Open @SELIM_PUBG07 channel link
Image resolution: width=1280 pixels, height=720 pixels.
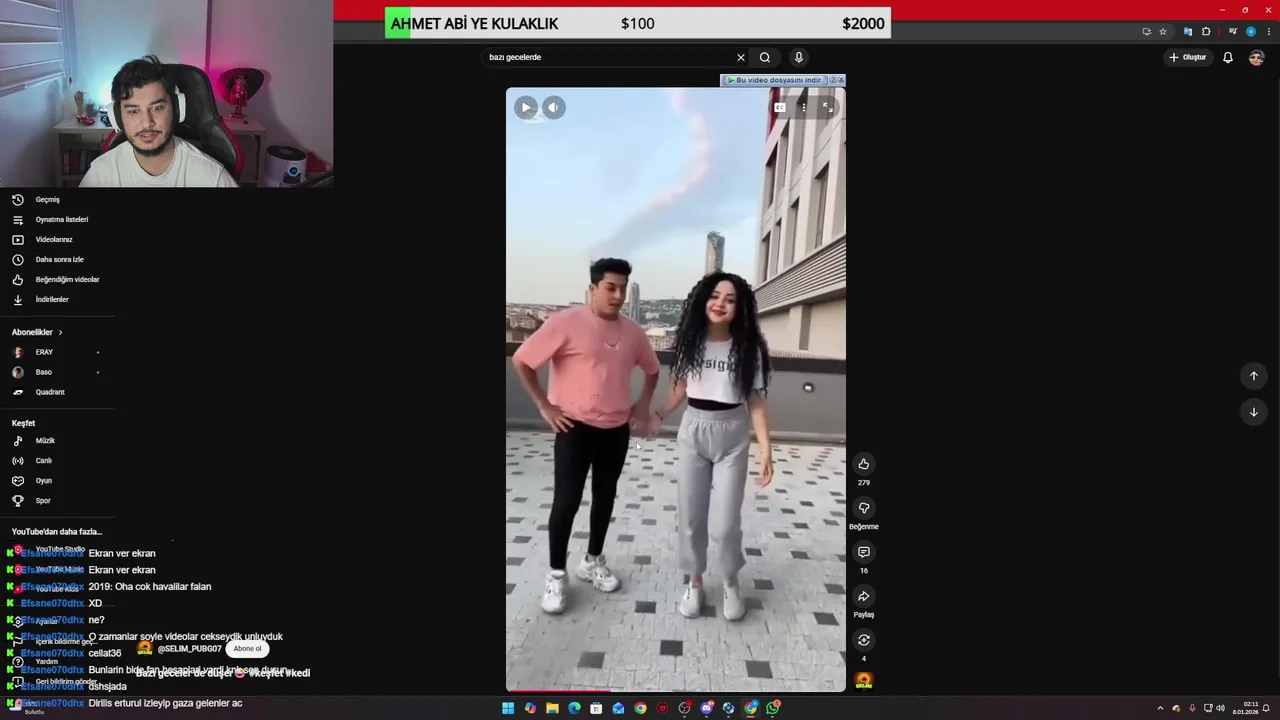189,649
